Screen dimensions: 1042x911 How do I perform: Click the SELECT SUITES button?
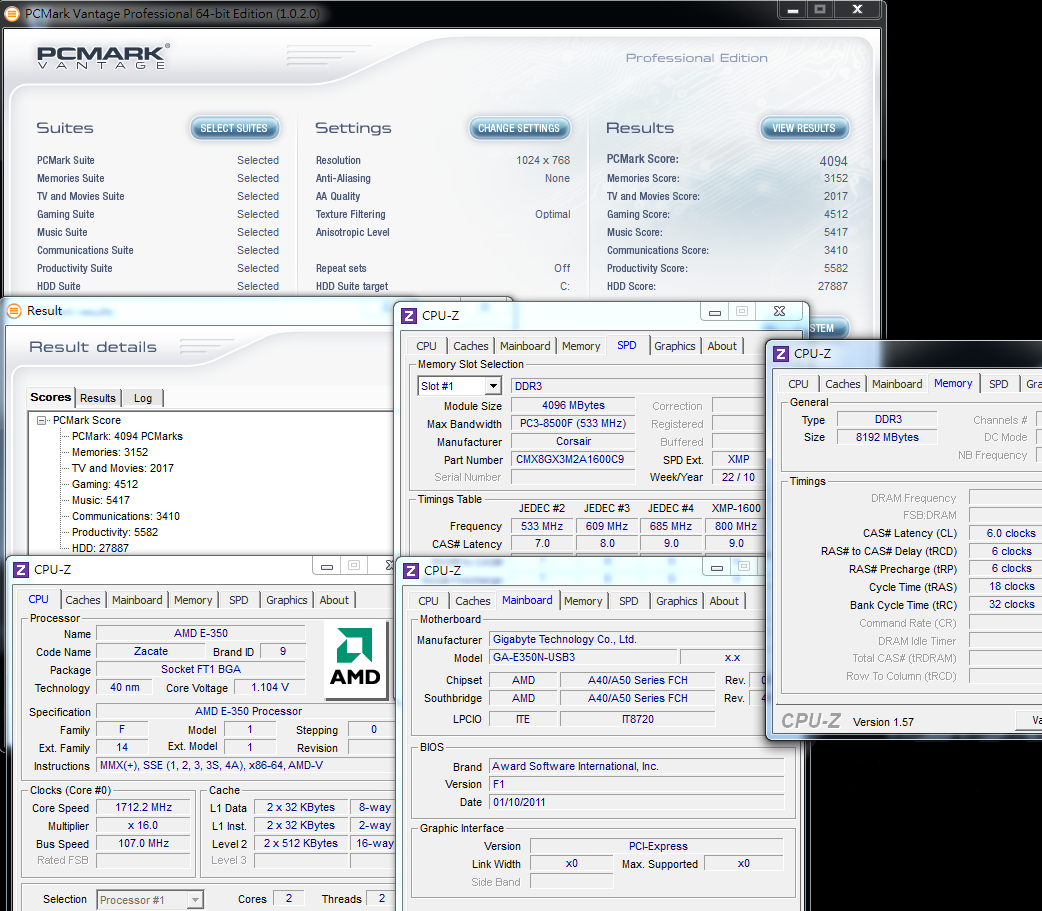tap(234, 128)
